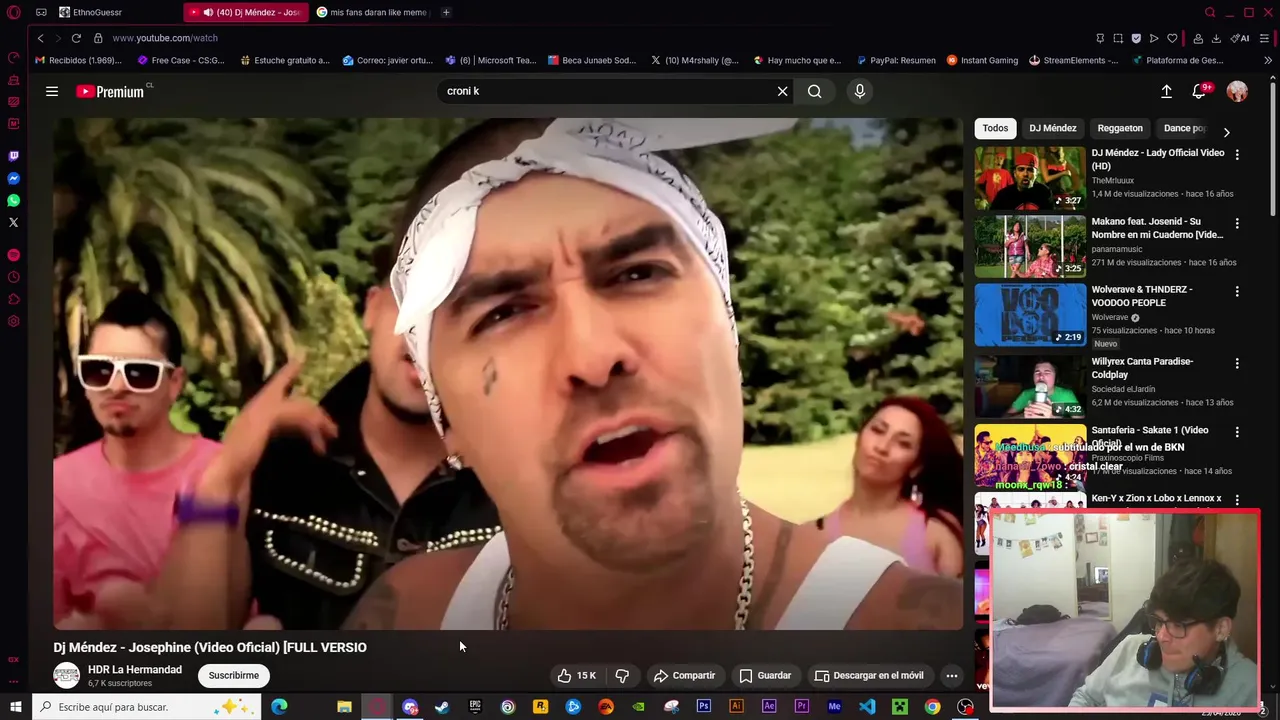Open options menu for Makano video
The image size is (1280, 720).
pos(1237,223)
